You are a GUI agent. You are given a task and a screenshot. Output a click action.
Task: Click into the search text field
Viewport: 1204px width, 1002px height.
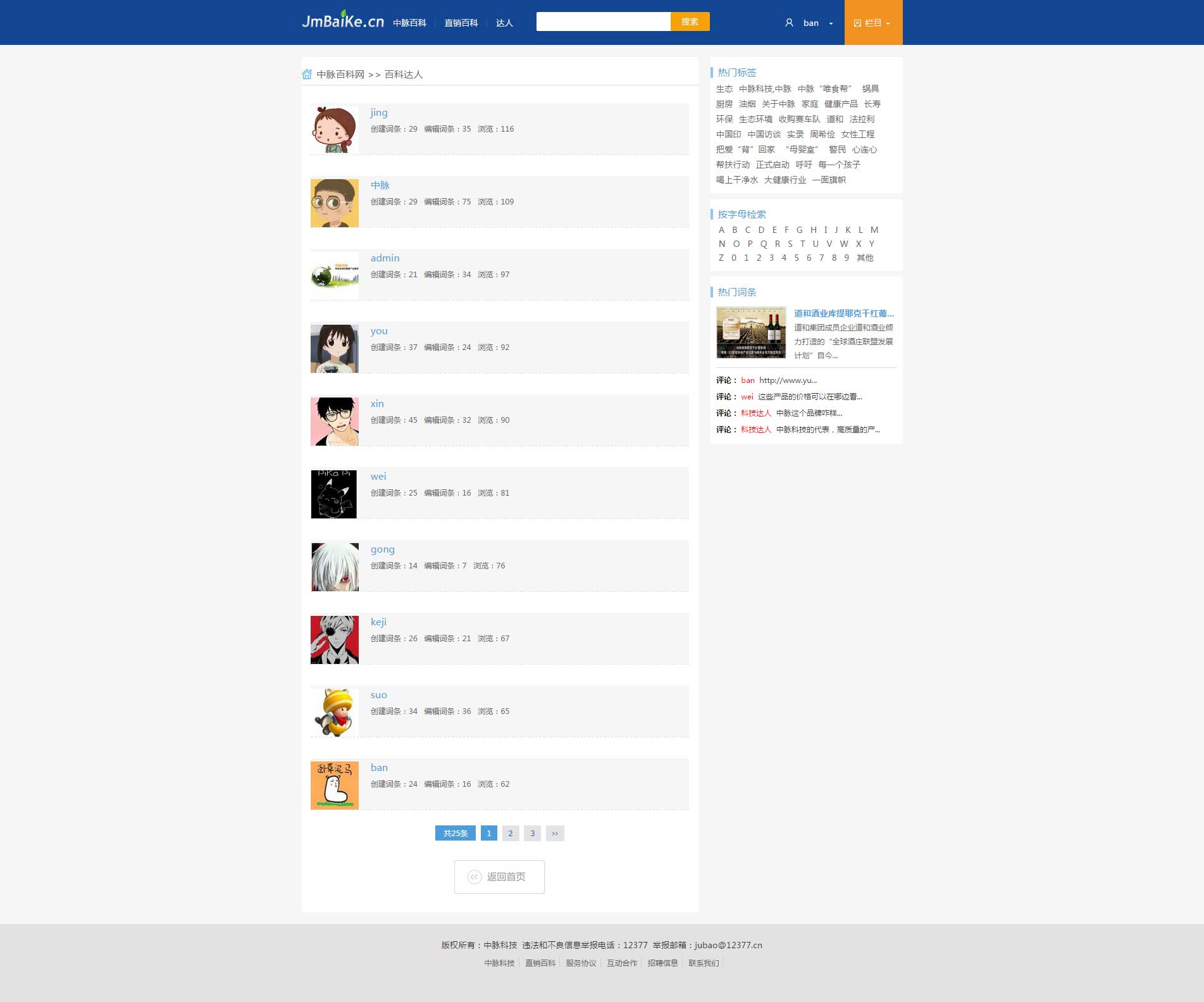pos(603,22)
